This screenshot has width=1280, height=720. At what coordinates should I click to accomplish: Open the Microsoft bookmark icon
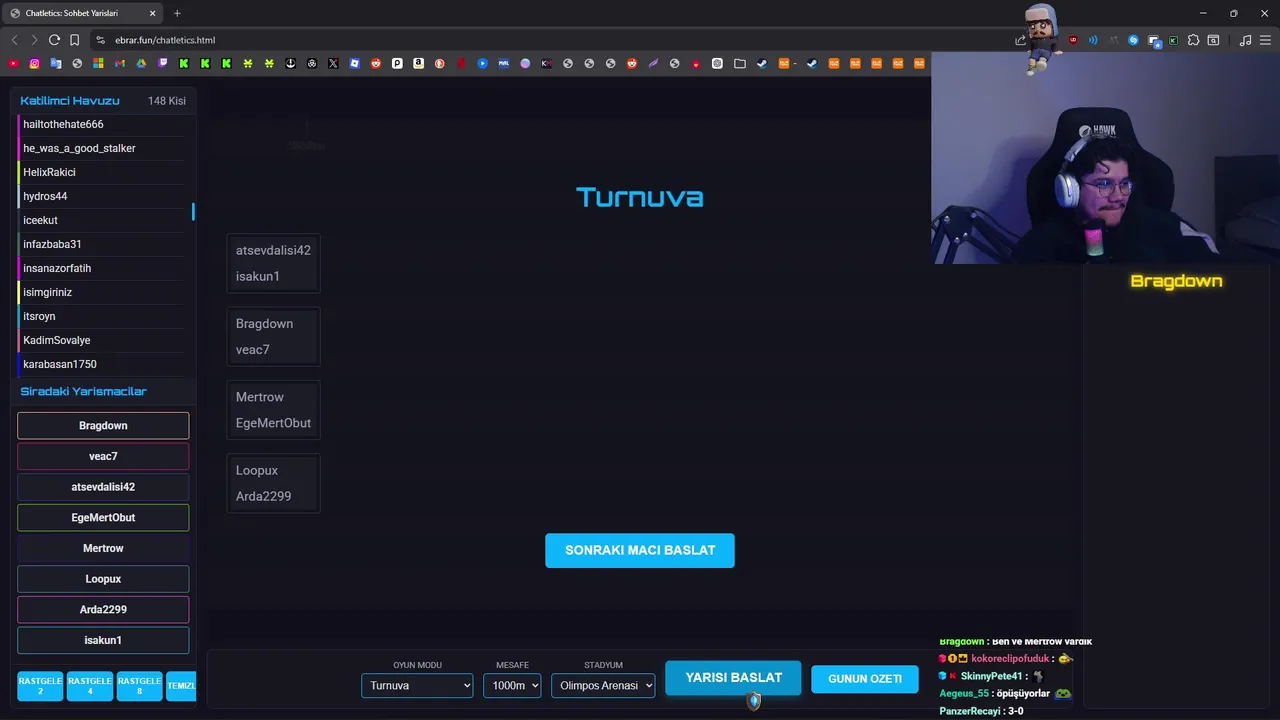tap(98, 63)
